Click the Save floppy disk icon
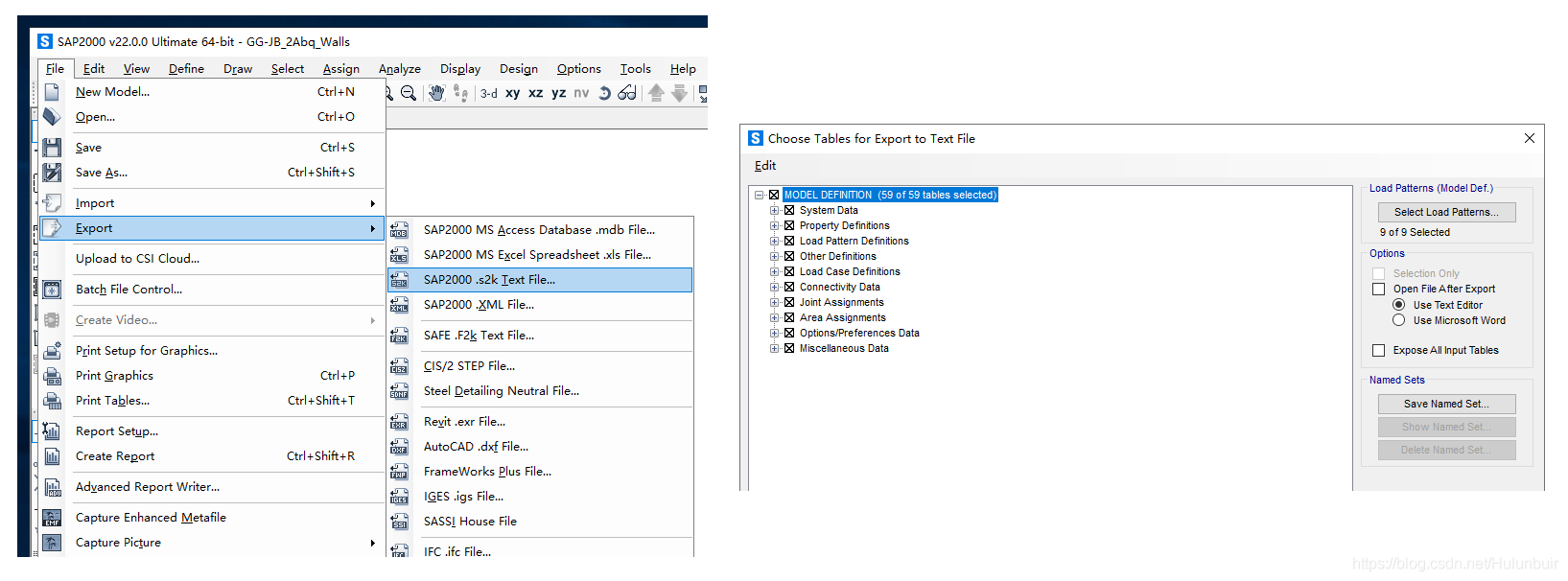 tap(52, 148)
